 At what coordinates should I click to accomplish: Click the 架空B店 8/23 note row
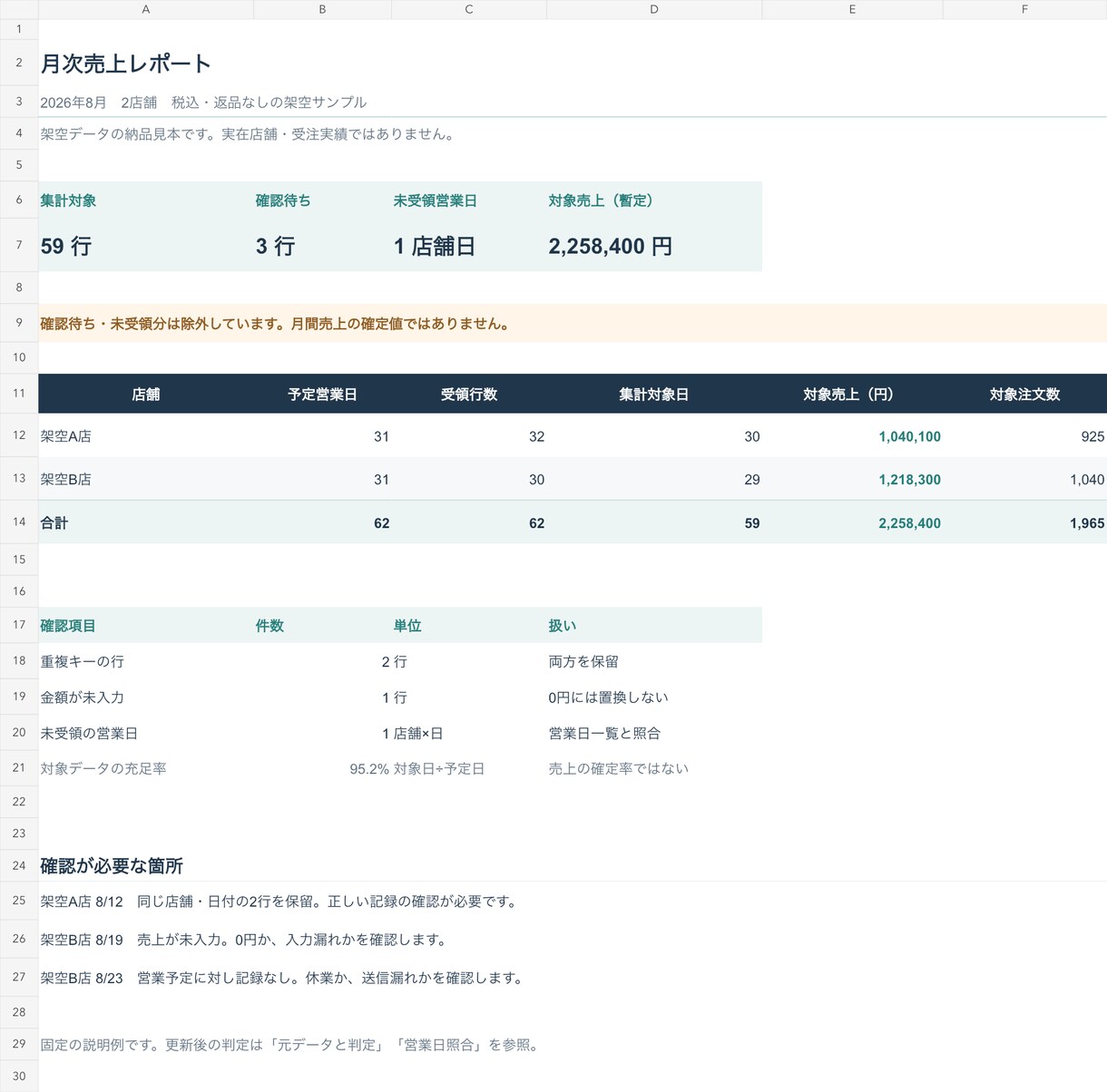tap(283, 978)
